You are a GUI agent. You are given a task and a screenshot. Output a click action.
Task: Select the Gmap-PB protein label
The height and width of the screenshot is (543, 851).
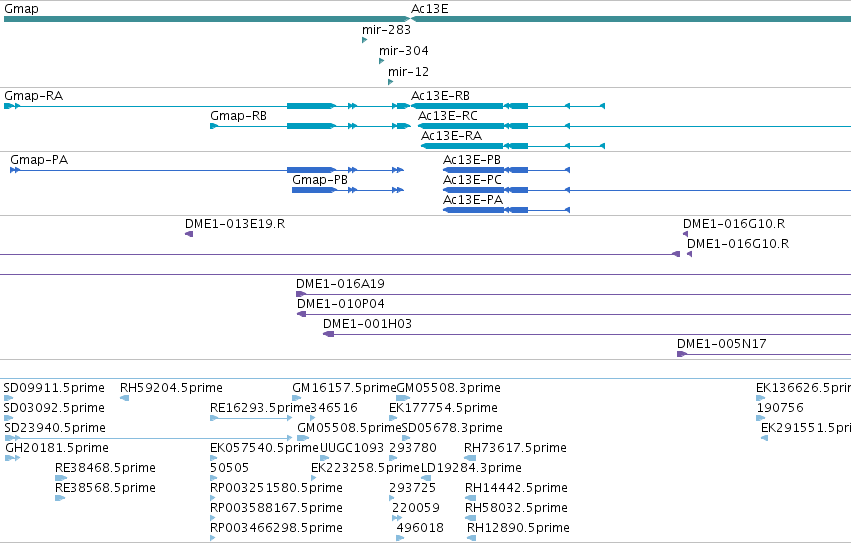click(x=320, y=180)
